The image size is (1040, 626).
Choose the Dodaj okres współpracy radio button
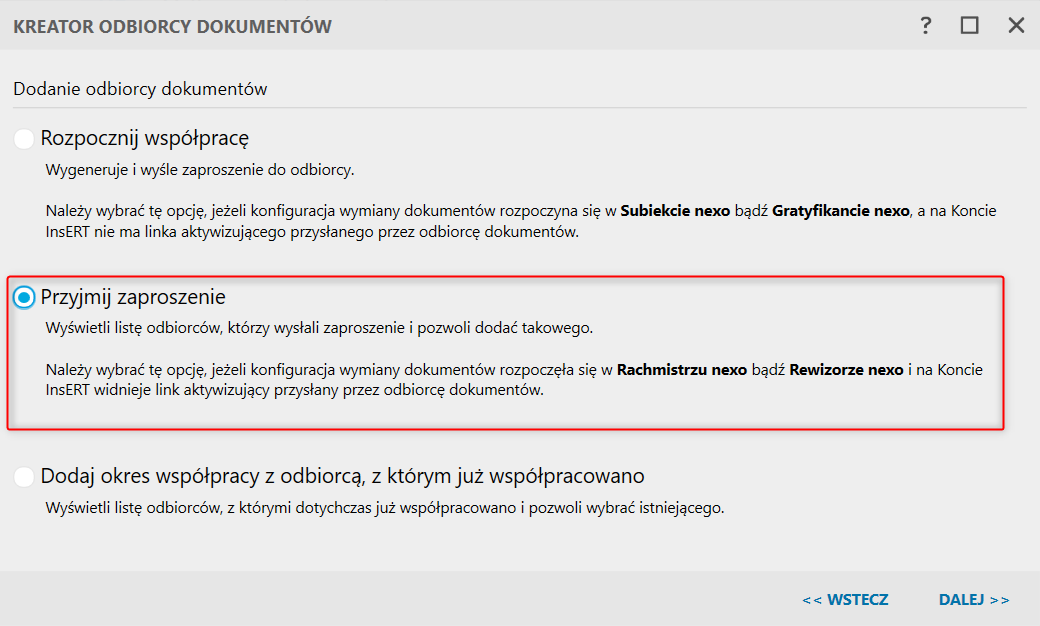point(24,476)
